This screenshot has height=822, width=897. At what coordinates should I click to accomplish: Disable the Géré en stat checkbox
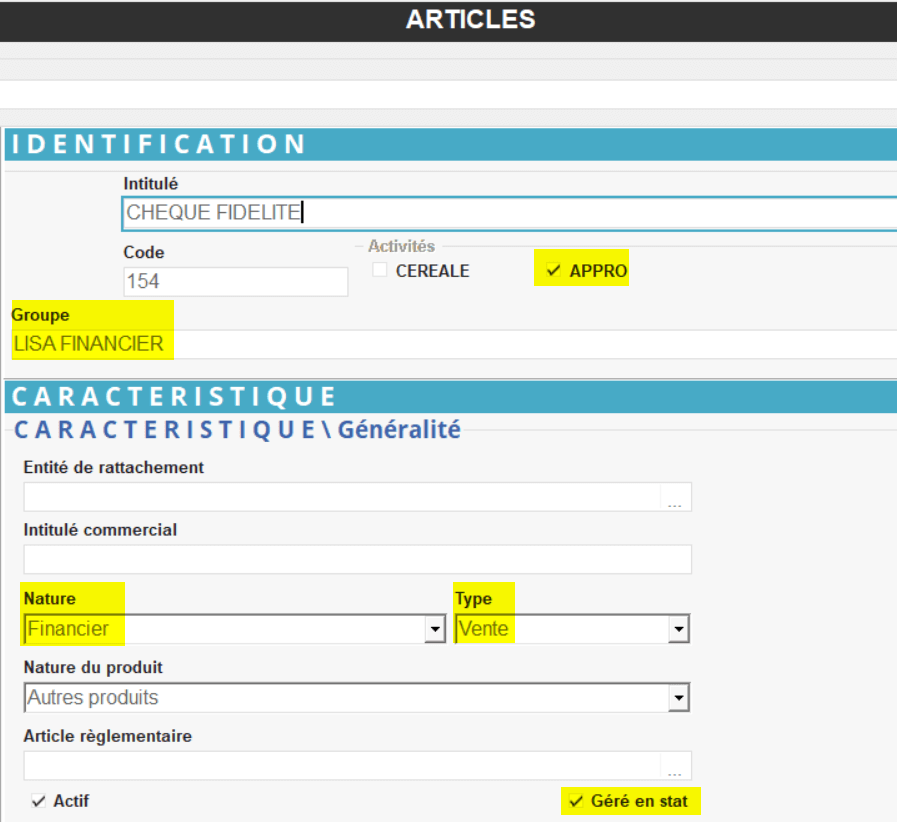pyautogui.click(x=575, y=801)
